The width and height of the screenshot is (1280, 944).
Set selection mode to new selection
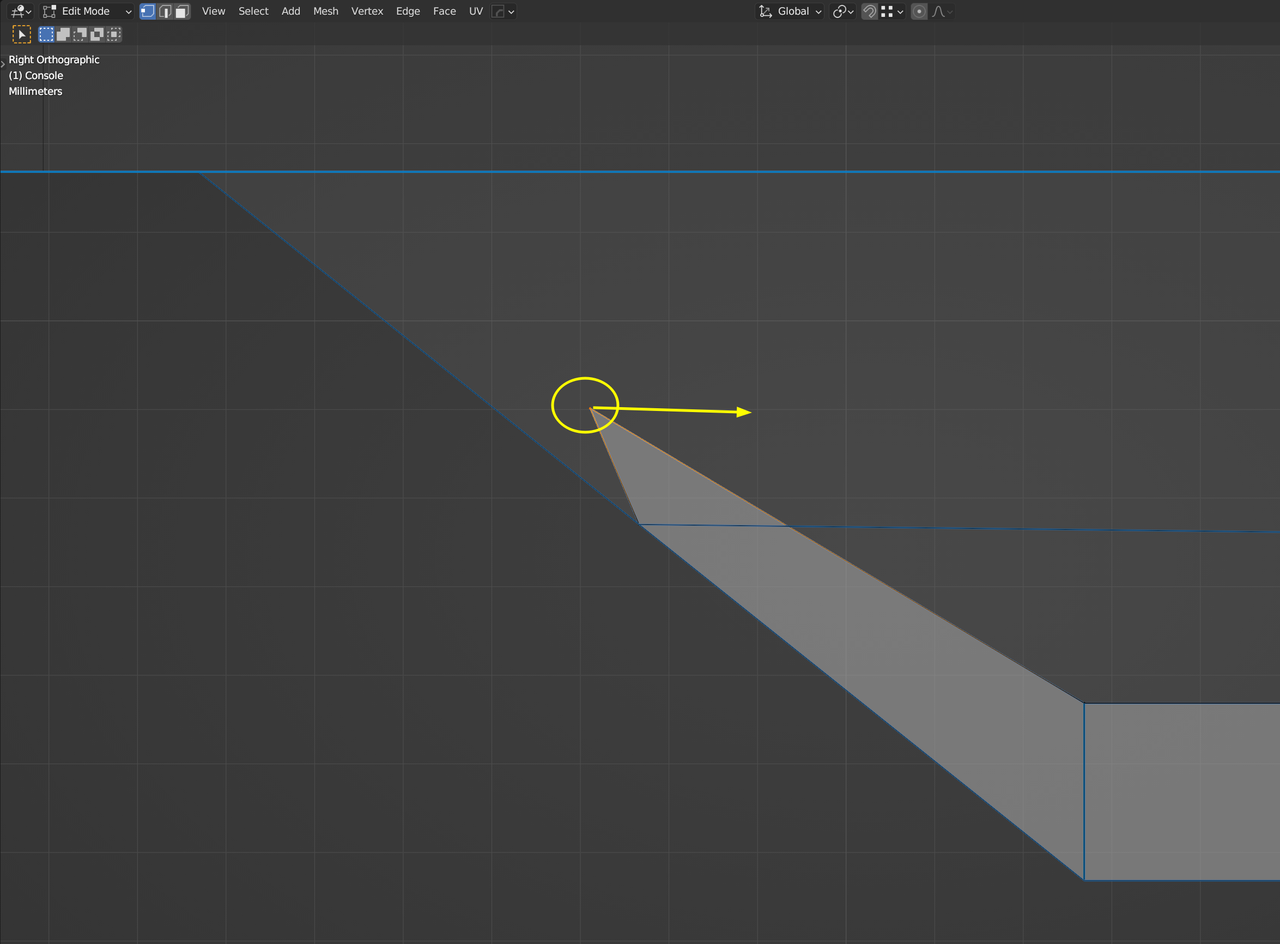[47, 34]
